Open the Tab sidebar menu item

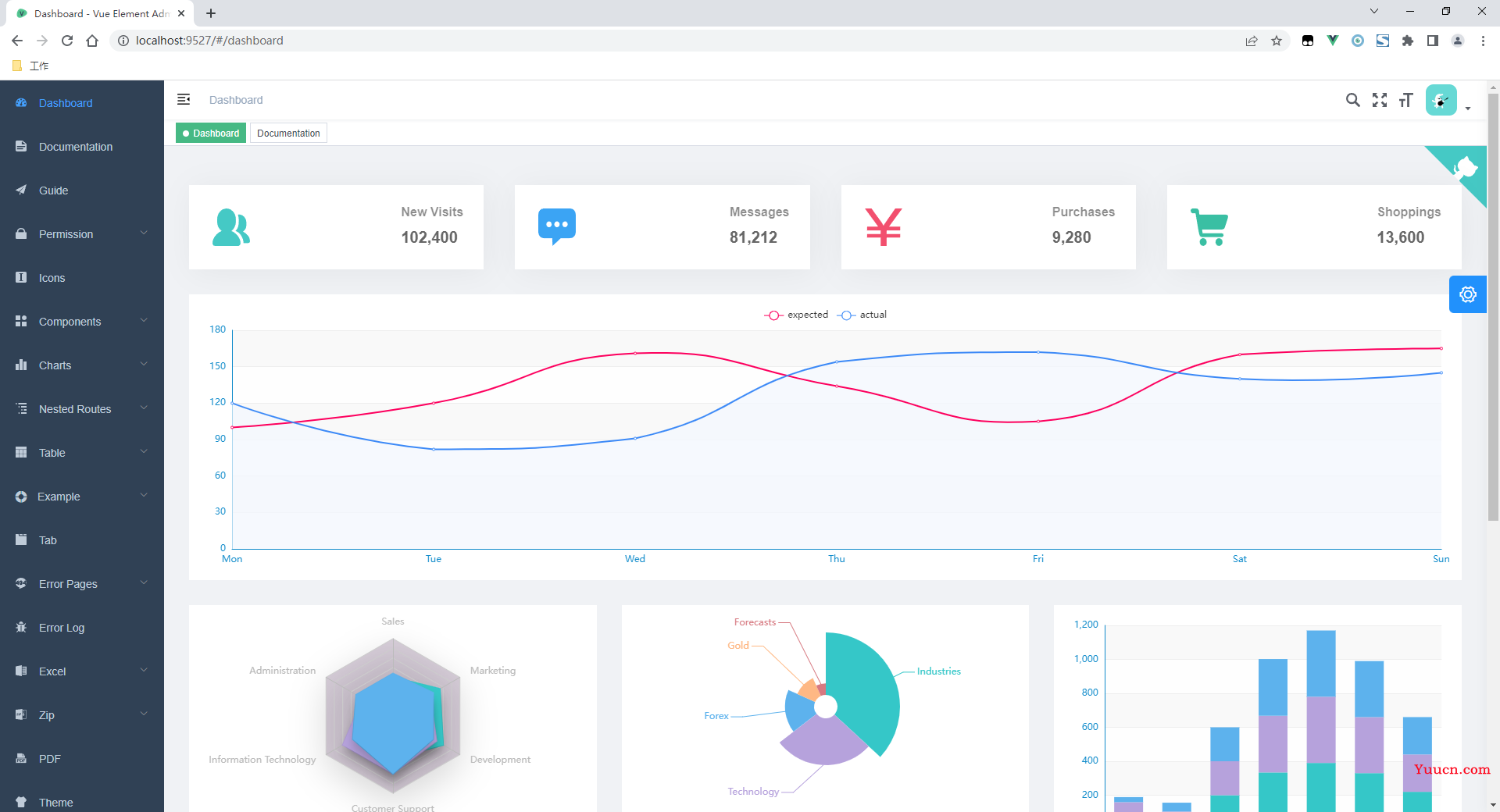coord(82,540)
